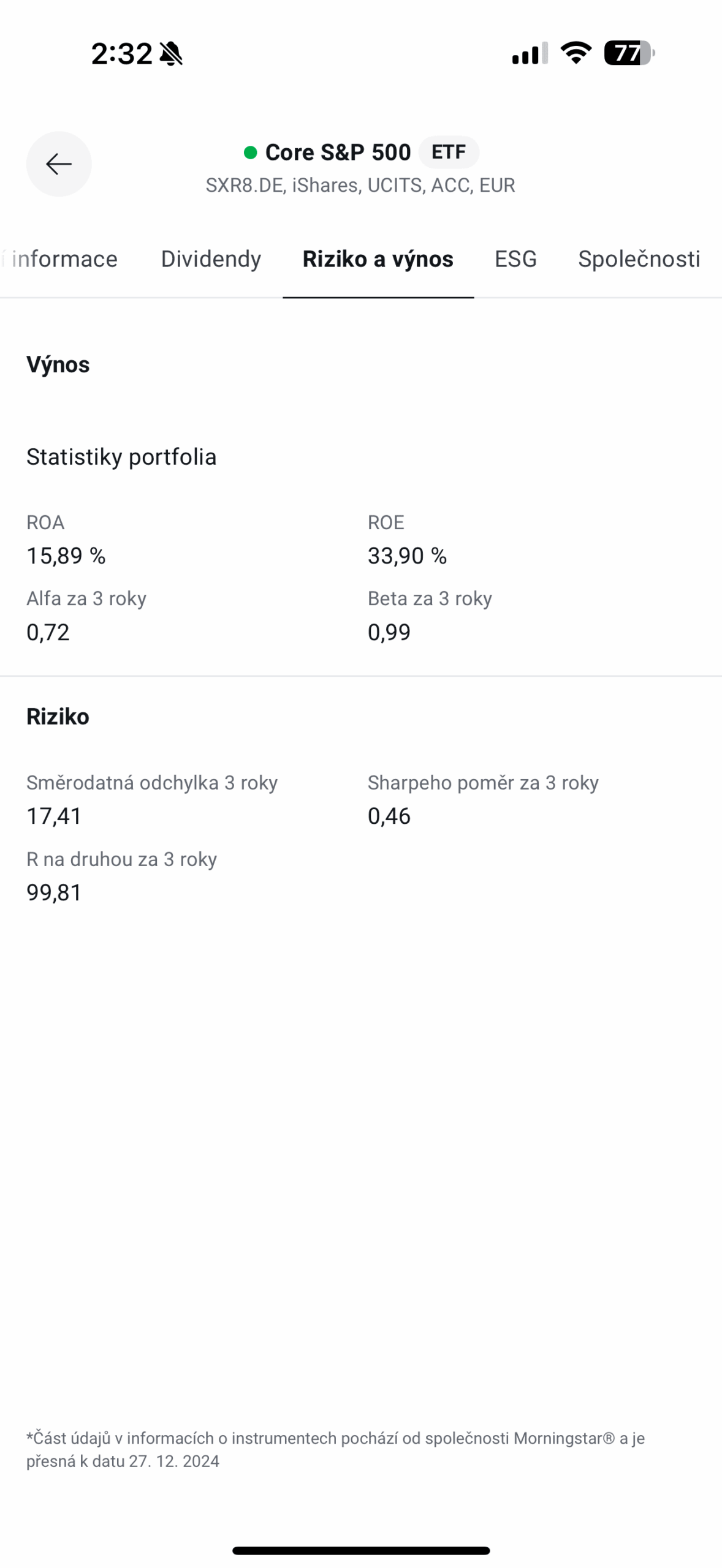Screen dimensions: 722x1568
Task: Tap the clock time in status bar
Action: pyautogui.click(x=122, y=54)
